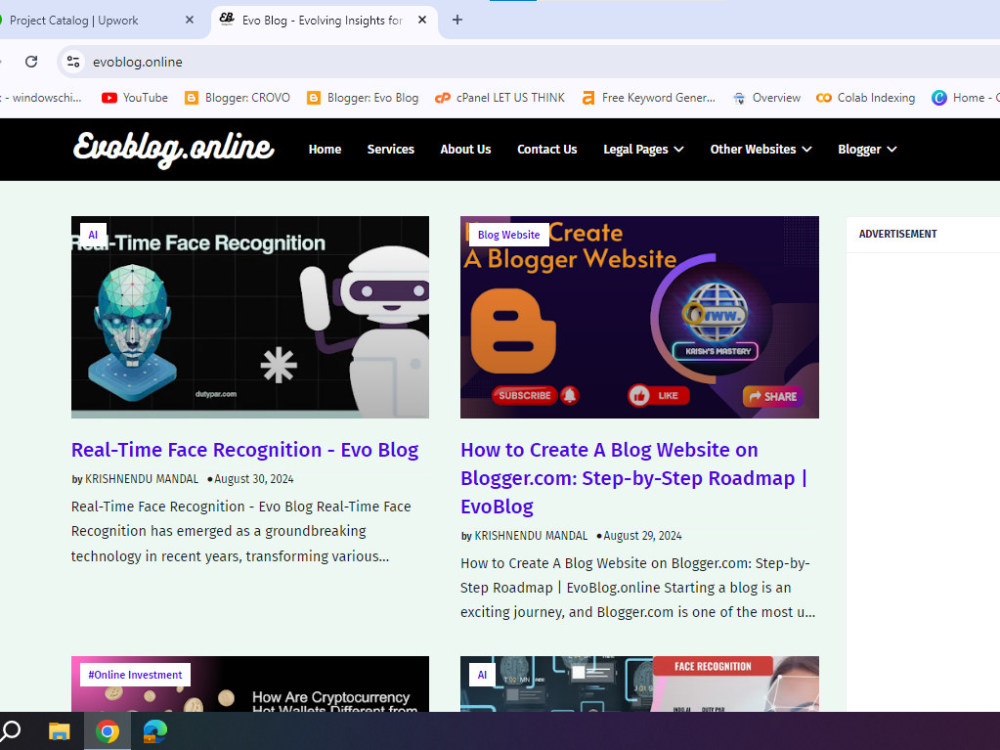Click the August 30, 2024 date
Image resolution: width=1000 pixels, height=750 pixels.
click(254, 479)
